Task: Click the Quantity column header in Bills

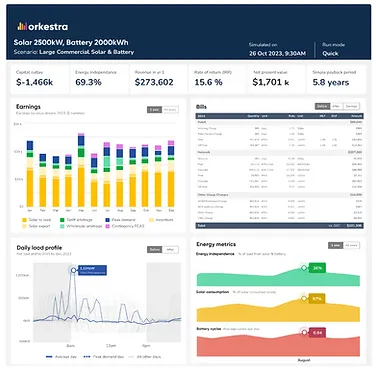Action: pyautogui.click(x=253, y=116)
